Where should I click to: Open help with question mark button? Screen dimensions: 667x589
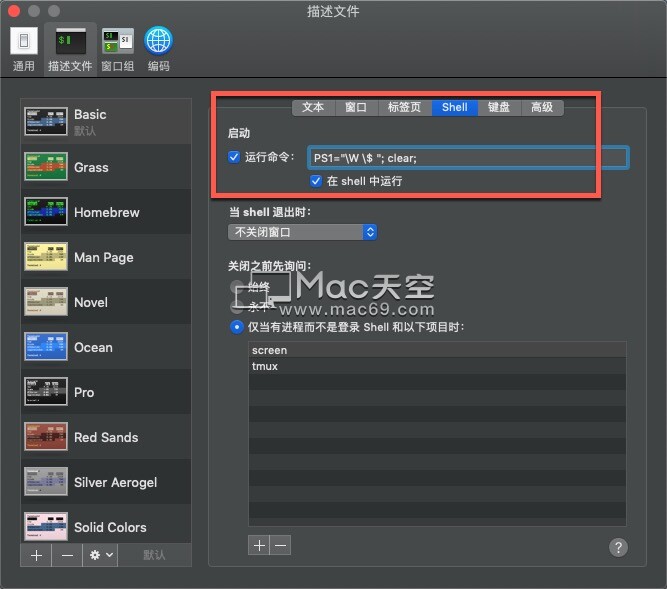[618, 547]
